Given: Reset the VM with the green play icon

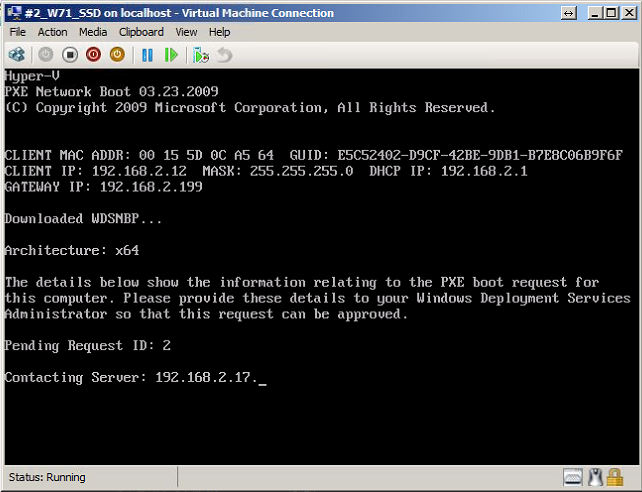Looking at the screenshot, I should 171,54.
